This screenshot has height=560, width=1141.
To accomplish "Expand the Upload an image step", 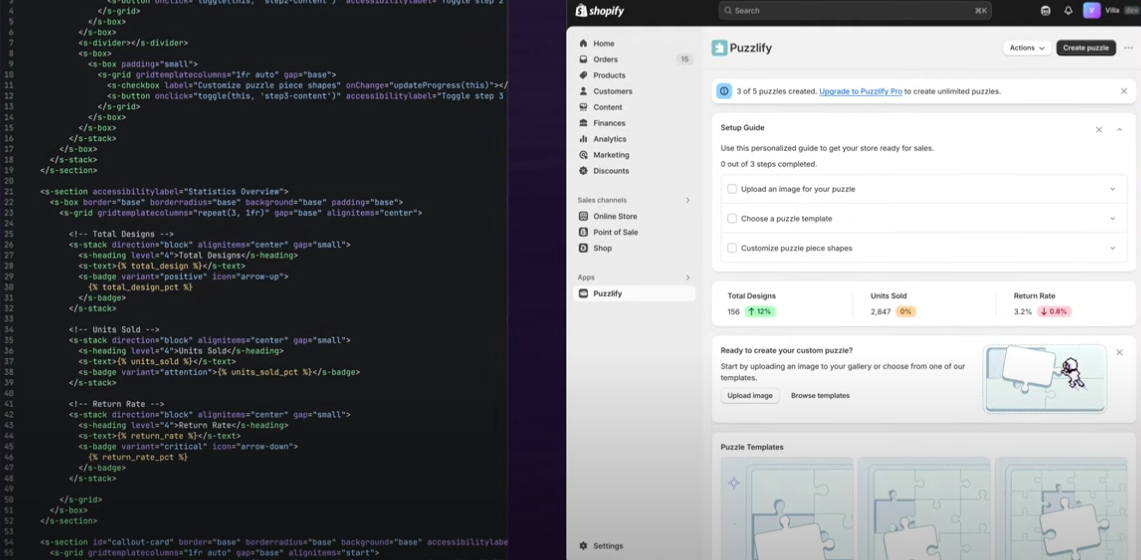I will coord(1112,189).
